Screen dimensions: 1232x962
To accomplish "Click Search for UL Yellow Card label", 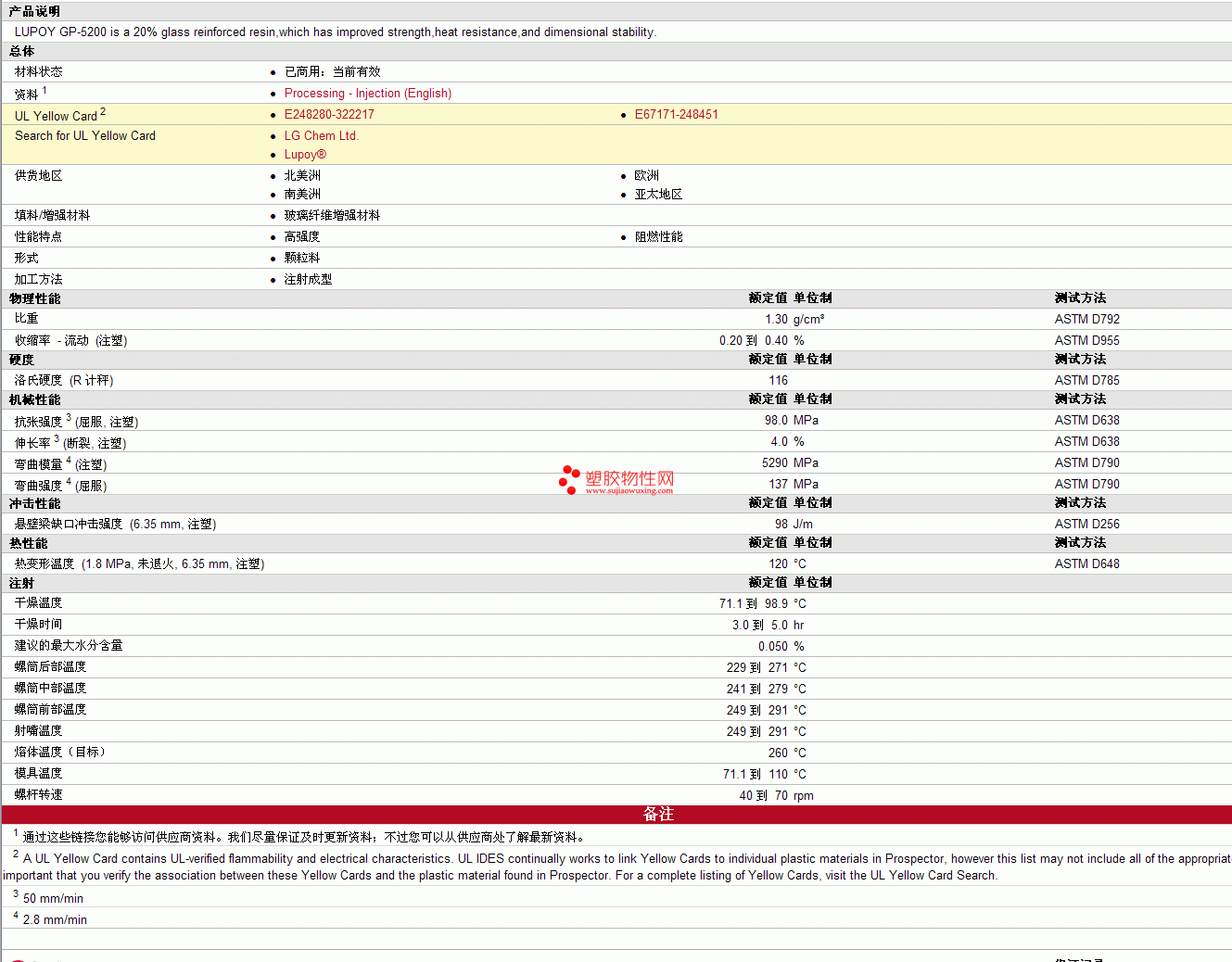I will tap(85, 136).
